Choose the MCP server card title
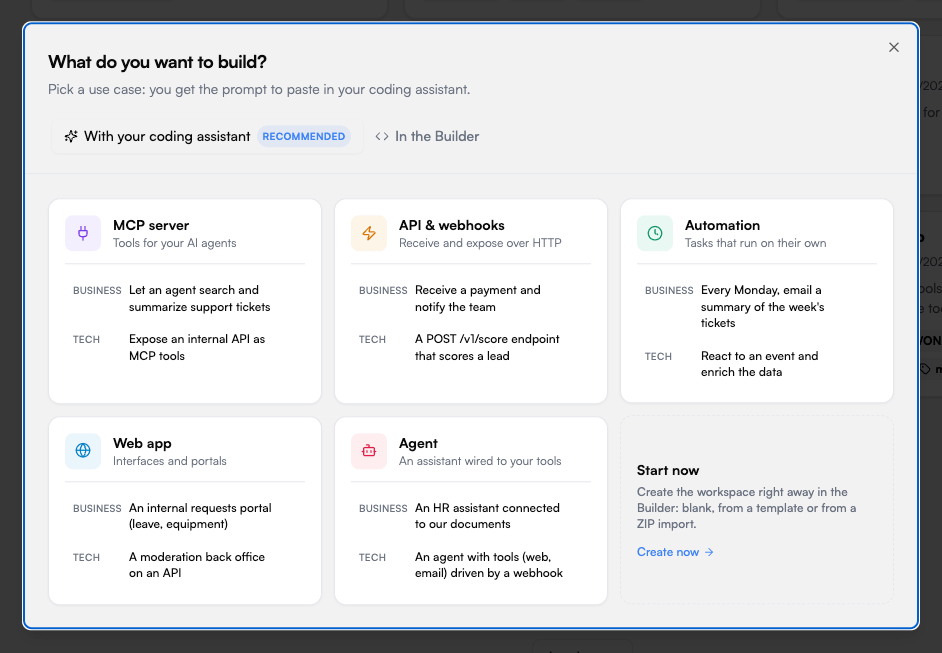Screen dimensions: 942x653 pos(151,225)
